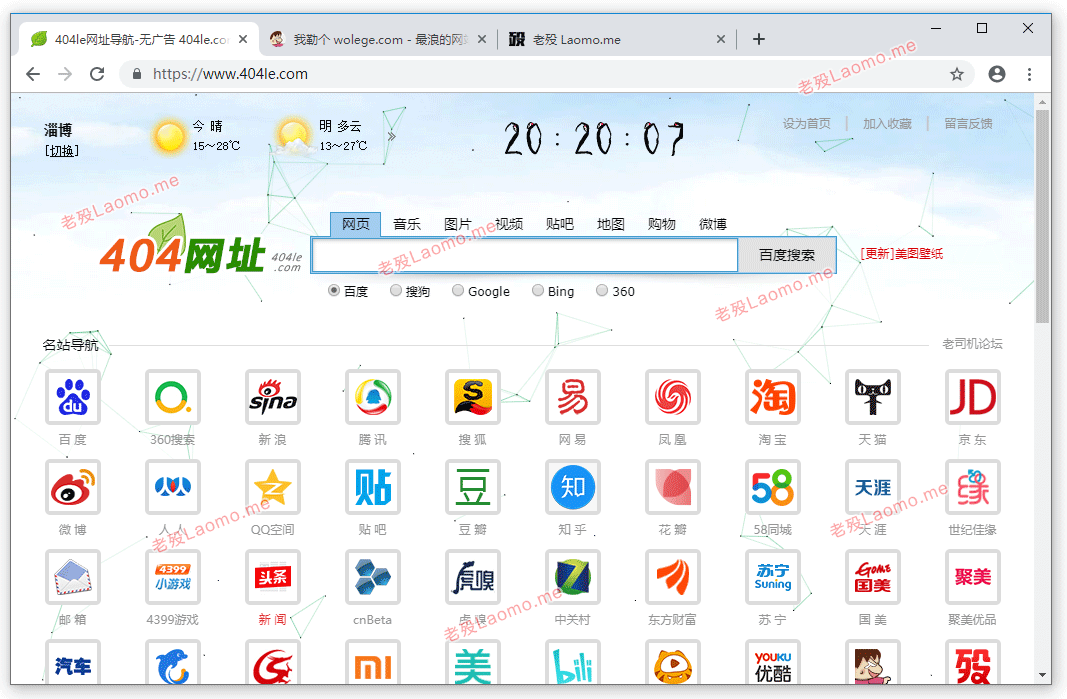Select the 搜狗 search engine radio
Screen dimensions: 1067x699
(396, 291)
